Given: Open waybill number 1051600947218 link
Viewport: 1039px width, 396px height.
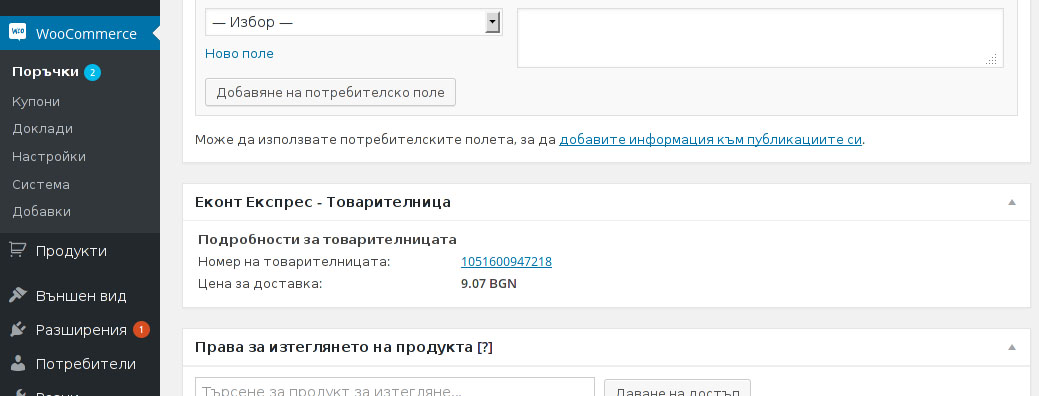Looking at the screenshot, I should click(506, 262).
